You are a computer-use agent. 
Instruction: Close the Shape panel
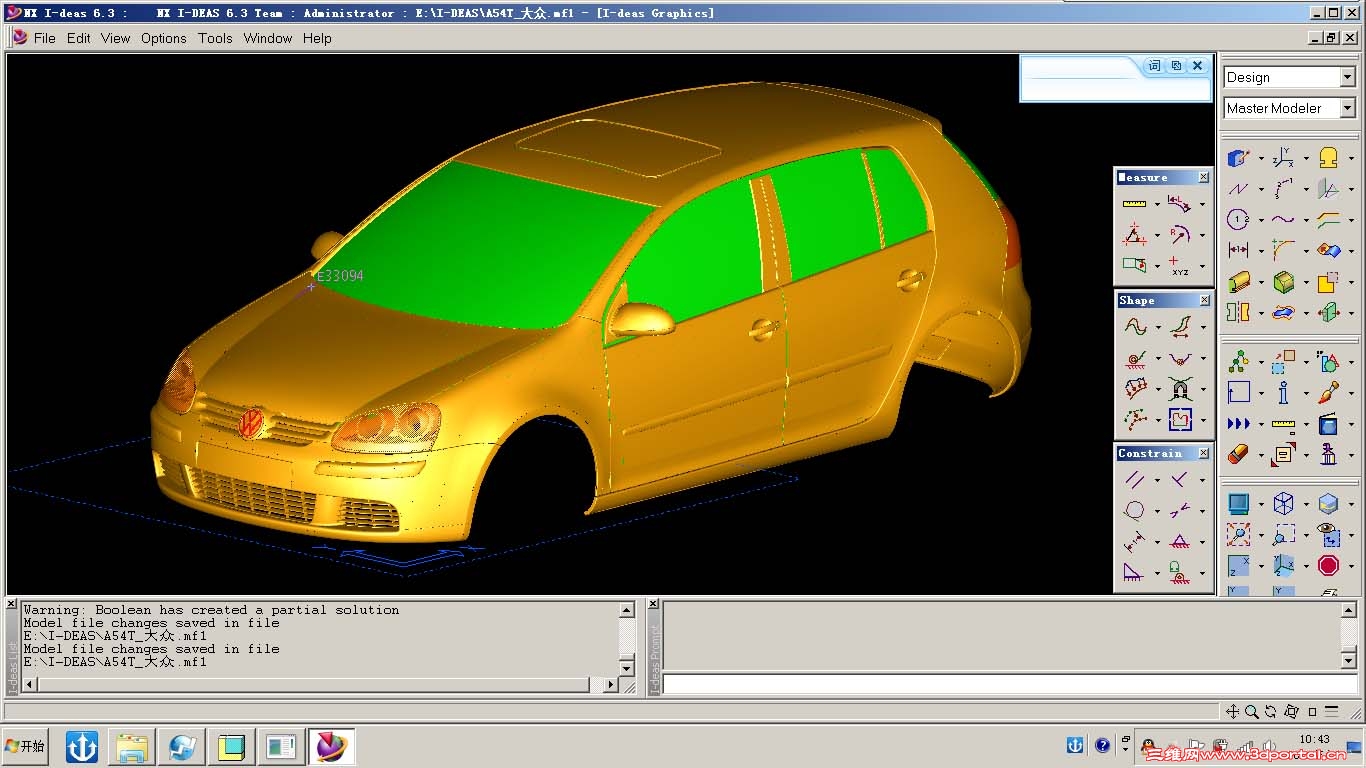click(x=1204, y=300)
